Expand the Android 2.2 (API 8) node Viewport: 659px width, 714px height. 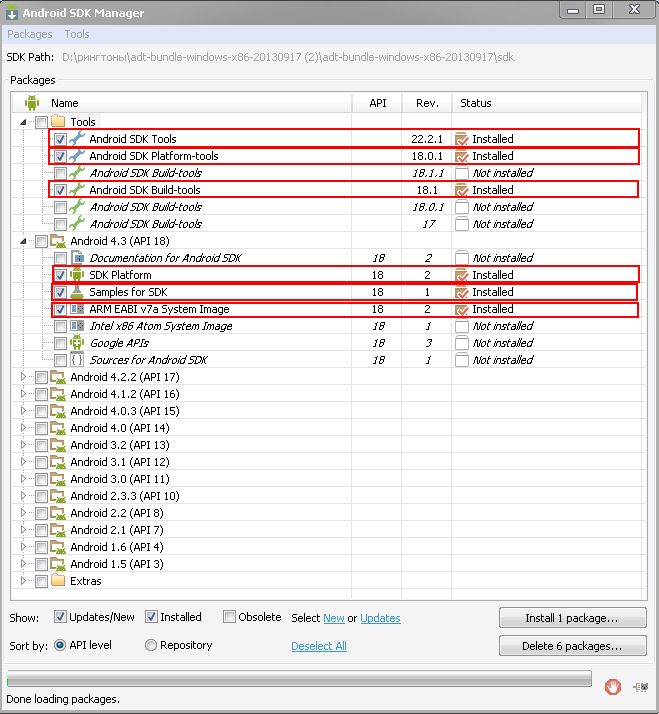pos(23,513)
